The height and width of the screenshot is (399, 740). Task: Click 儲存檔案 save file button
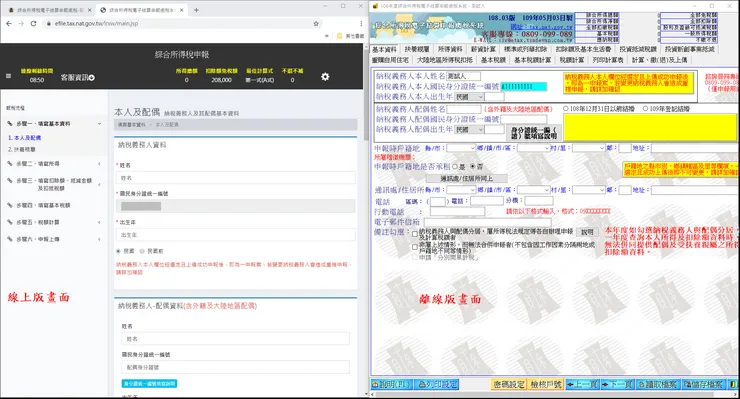703,384
